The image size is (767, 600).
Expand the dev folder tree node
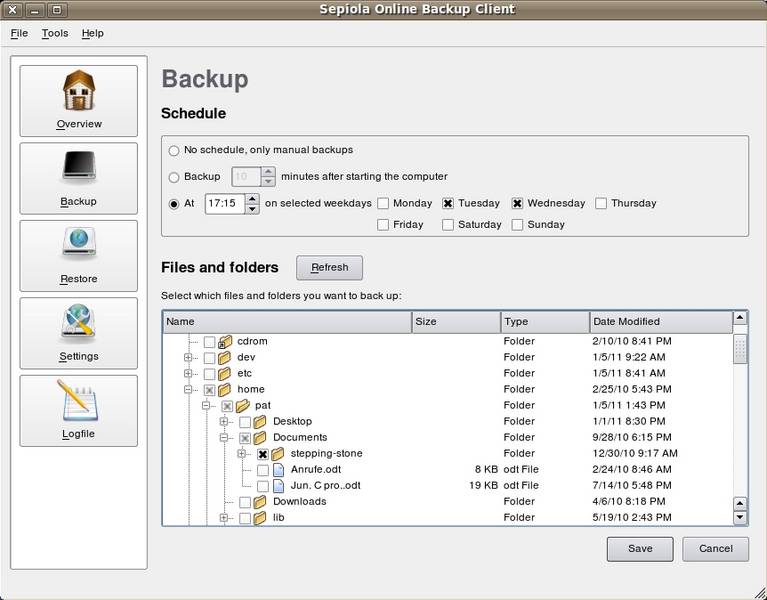tap(188, 357)
